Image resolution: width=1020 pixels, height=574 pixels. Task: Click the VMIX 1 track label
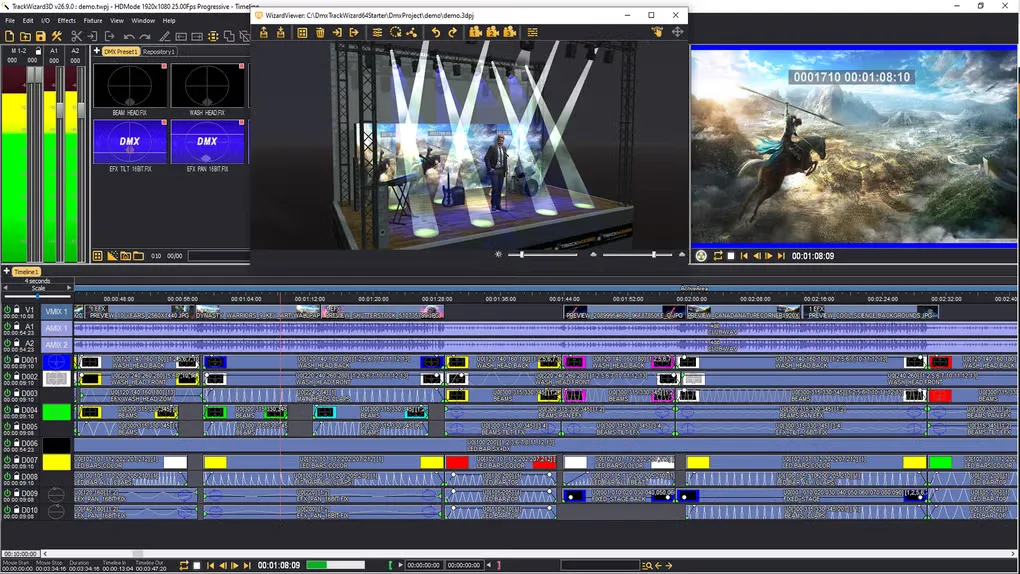57,312
